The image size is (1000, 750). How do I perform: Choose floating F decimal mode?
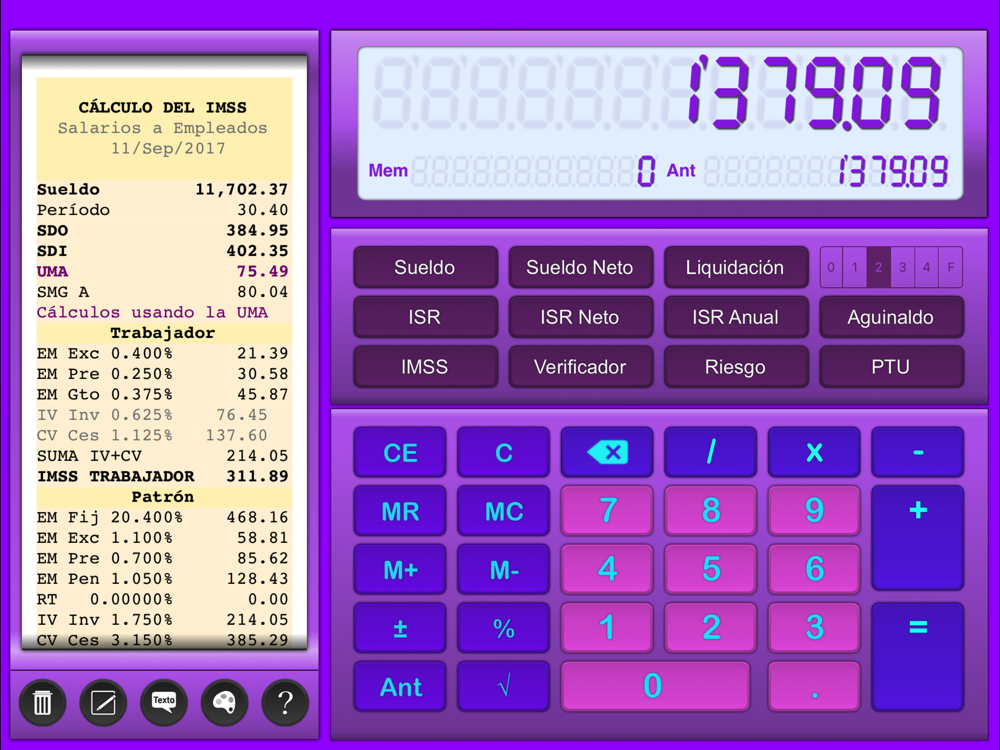point(950,267)
